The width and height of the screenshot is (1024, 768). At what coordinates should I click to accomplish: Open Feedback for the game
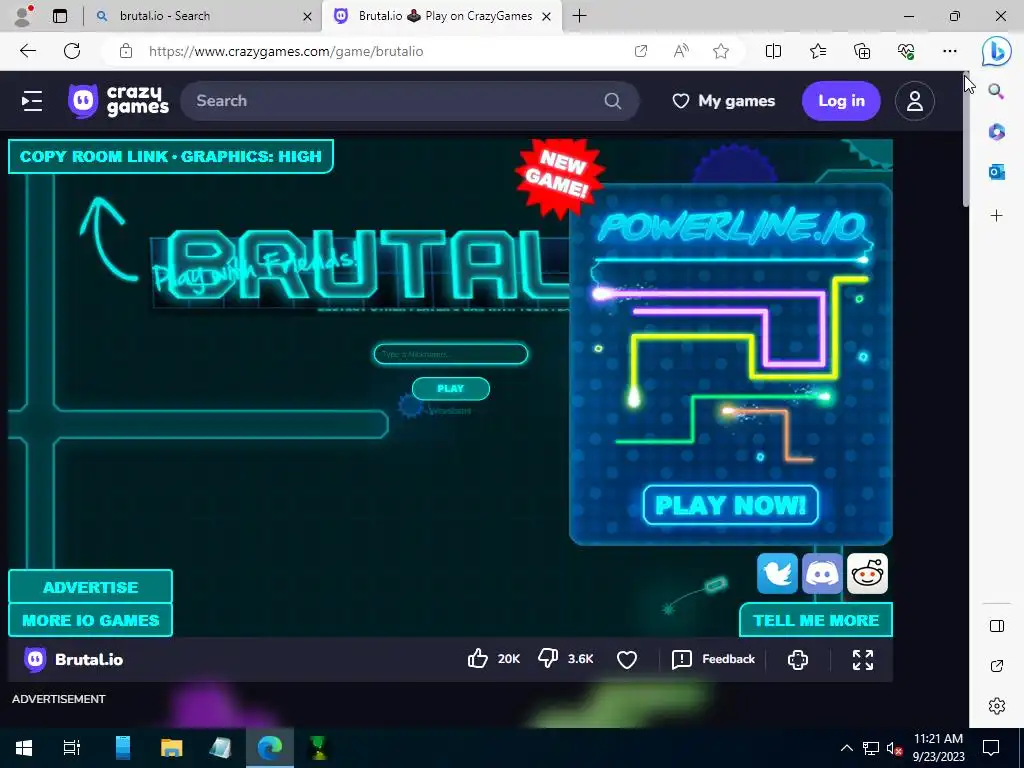(x=713, y=659)
